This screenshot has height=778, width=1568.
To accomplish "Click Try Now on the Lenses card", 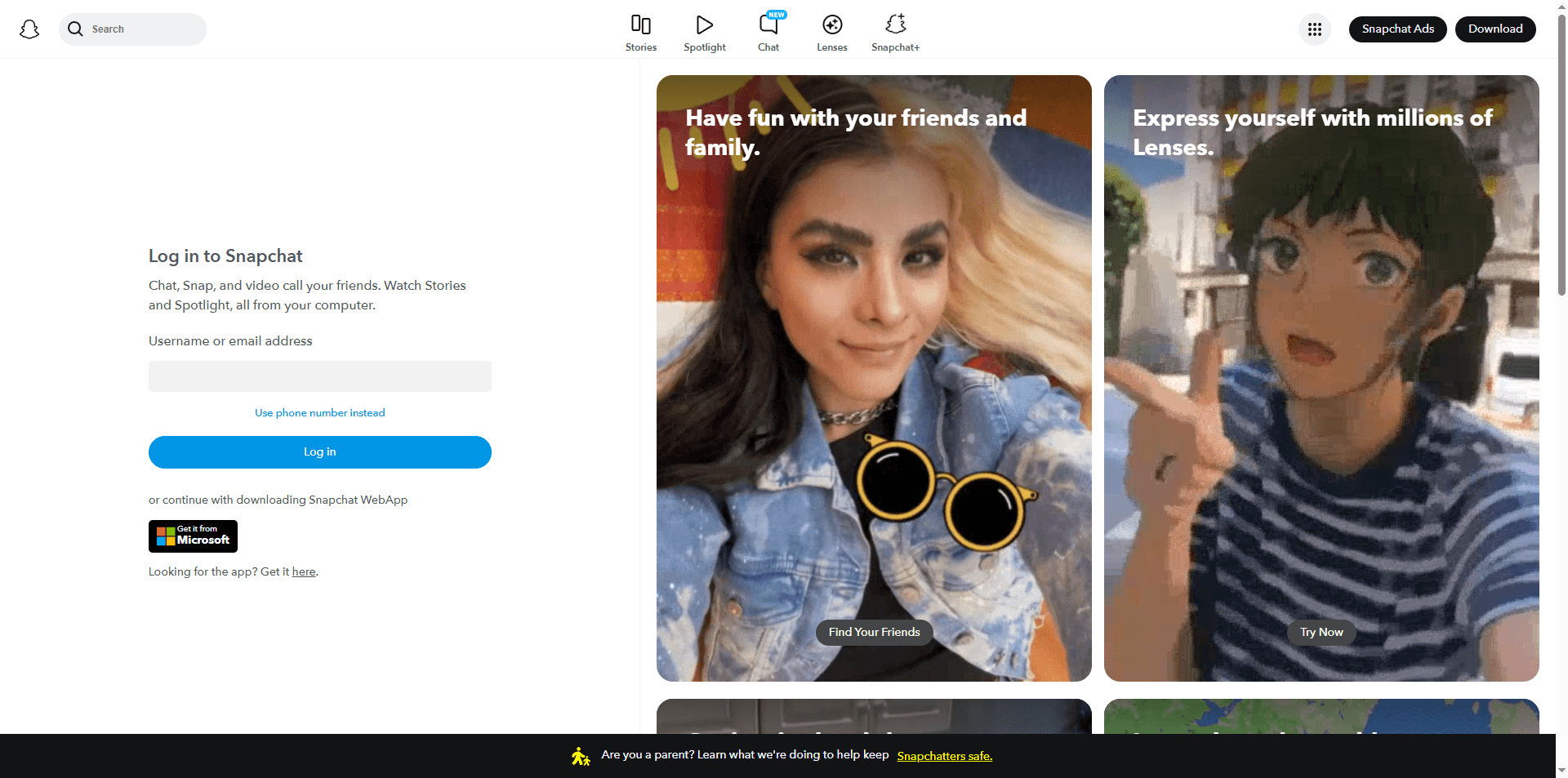I will (x=1321, y=633).
